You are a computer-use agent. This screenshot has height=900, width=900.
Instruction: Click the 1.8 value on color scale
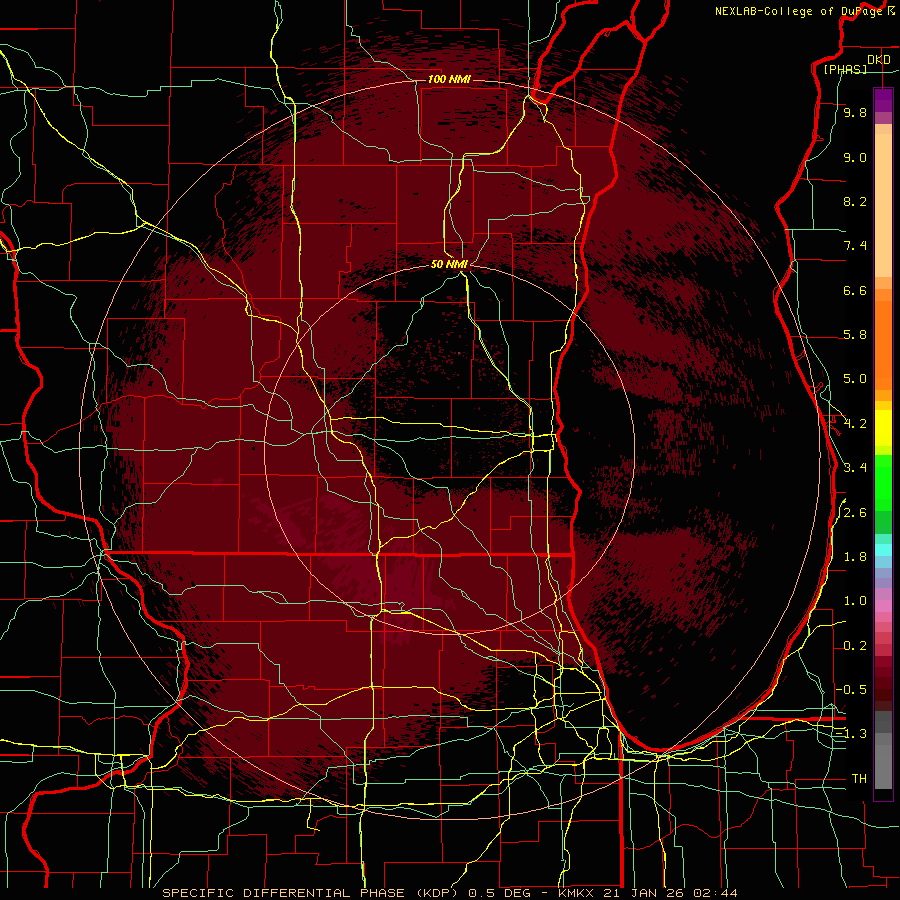click(855, 557)
